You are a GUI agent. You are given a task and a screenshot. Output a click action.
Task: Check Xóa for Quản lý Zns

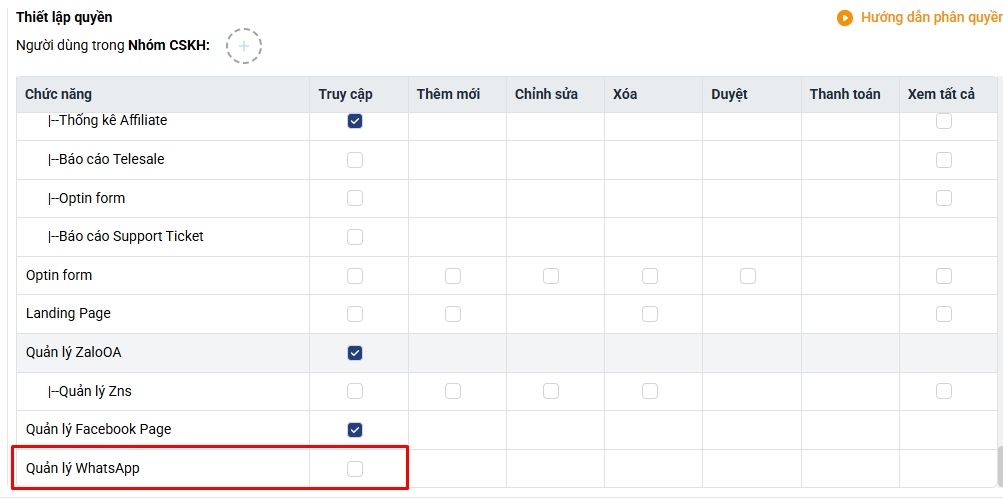[x=650, y=391]
